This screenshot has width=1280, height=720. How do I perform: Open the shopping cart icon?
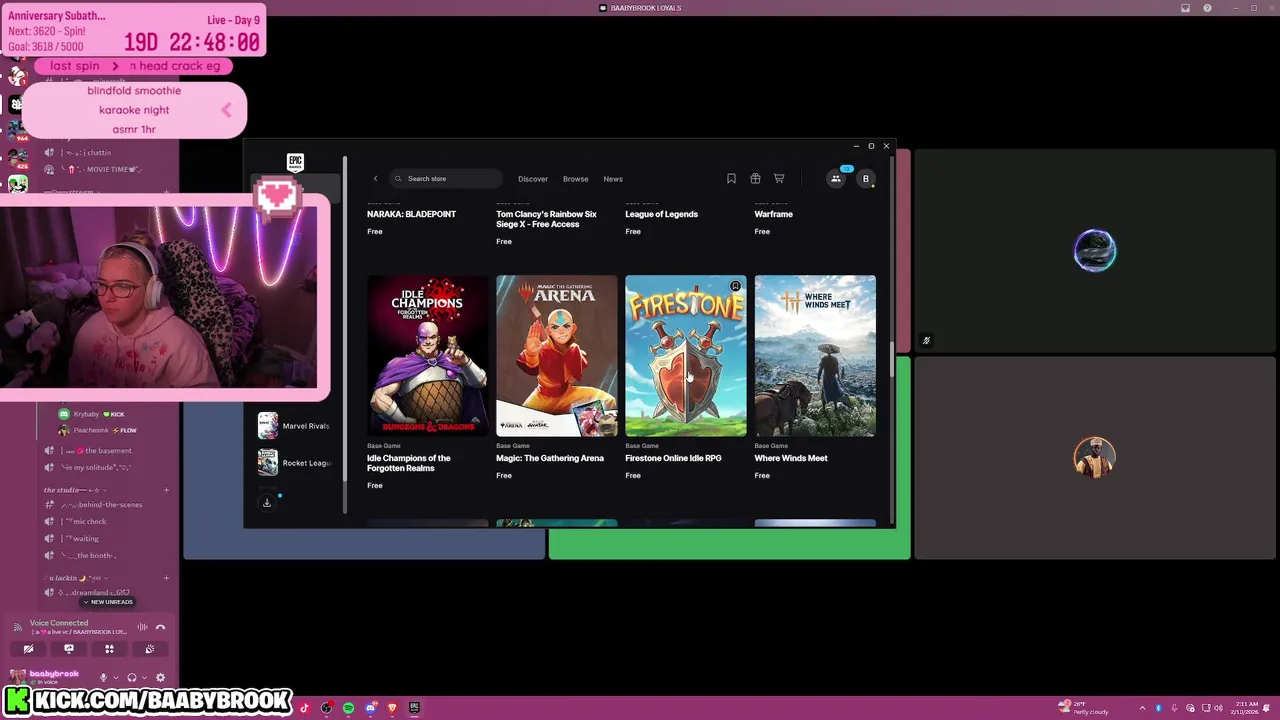pos(779,179)
